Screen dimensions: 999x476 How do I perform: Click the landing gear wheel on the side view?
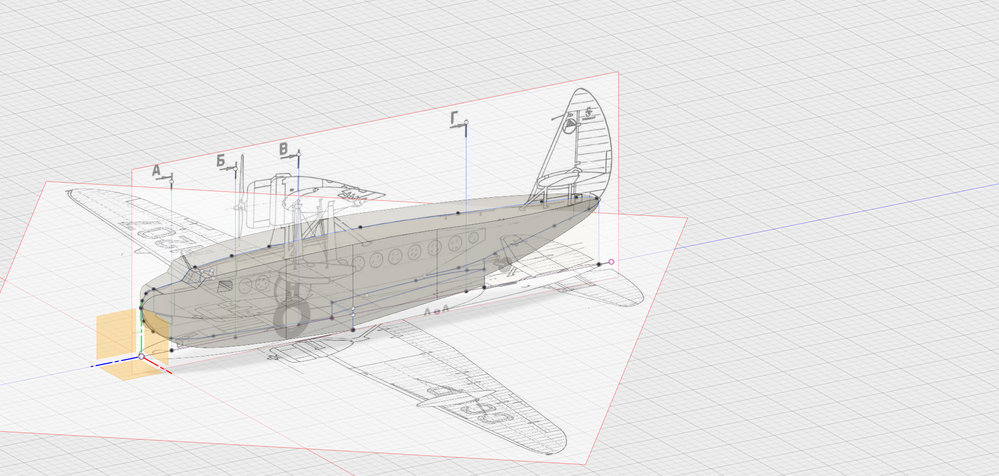(x=291, y=318)
